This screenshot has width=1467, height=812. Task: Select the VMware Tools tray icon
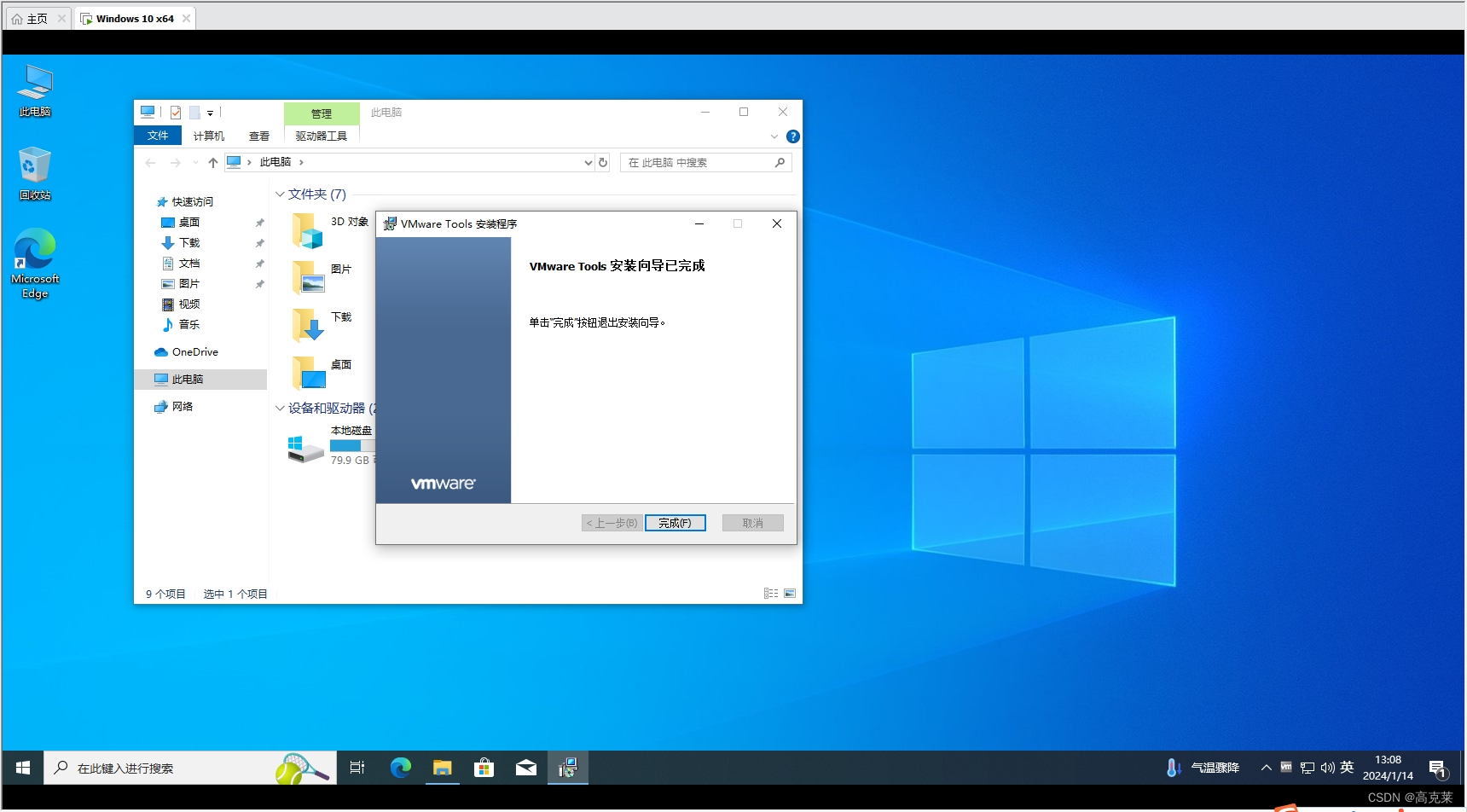tap(1286, 767)
